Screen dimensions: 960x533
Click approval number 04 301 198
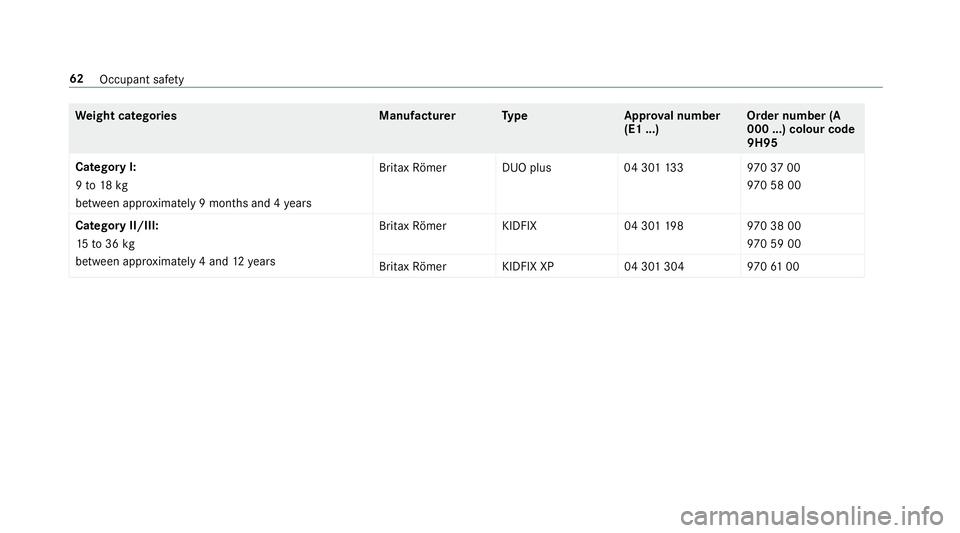[x=653, y=226]
